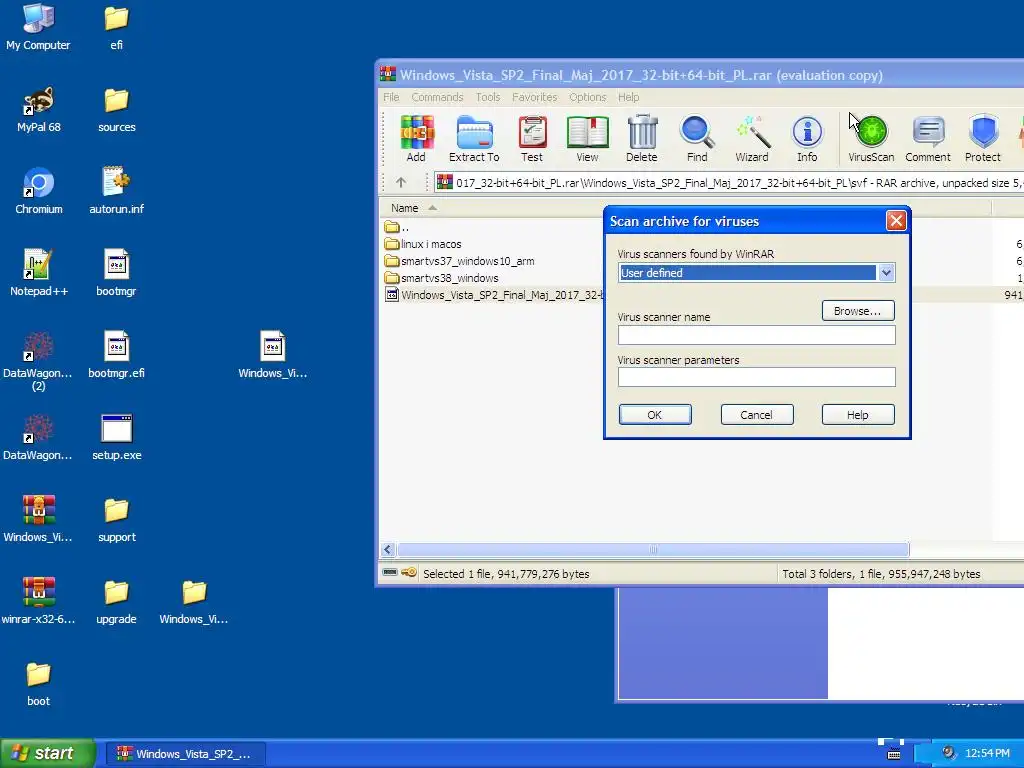
Task: Select the winrar-x32-6... installer icon
Action: [x=38, y=601]
